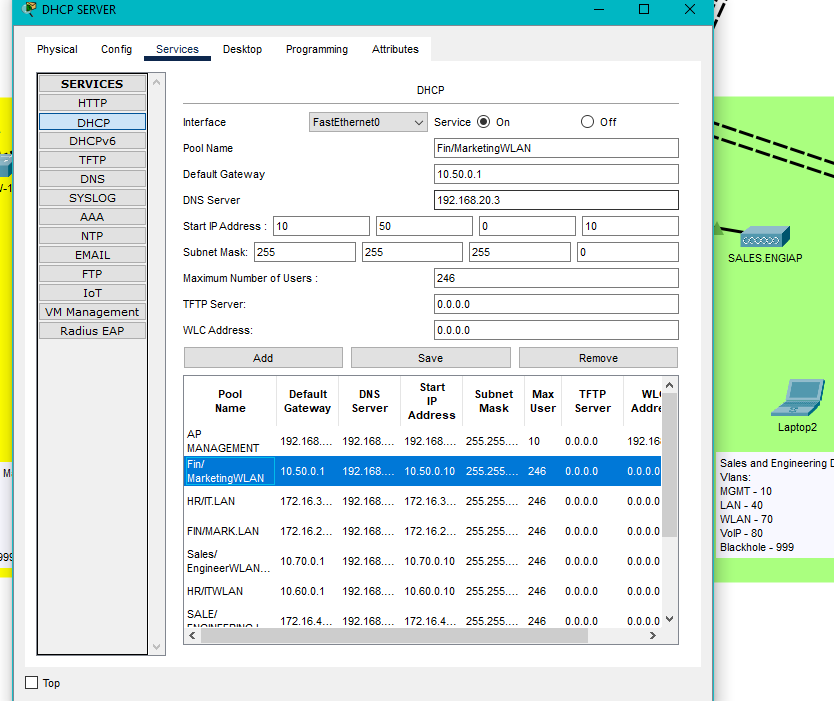Viewport: 834px width, 701px height.
Task: Click the DHCP SERVER title bar icon
Action: click(30, 10)
